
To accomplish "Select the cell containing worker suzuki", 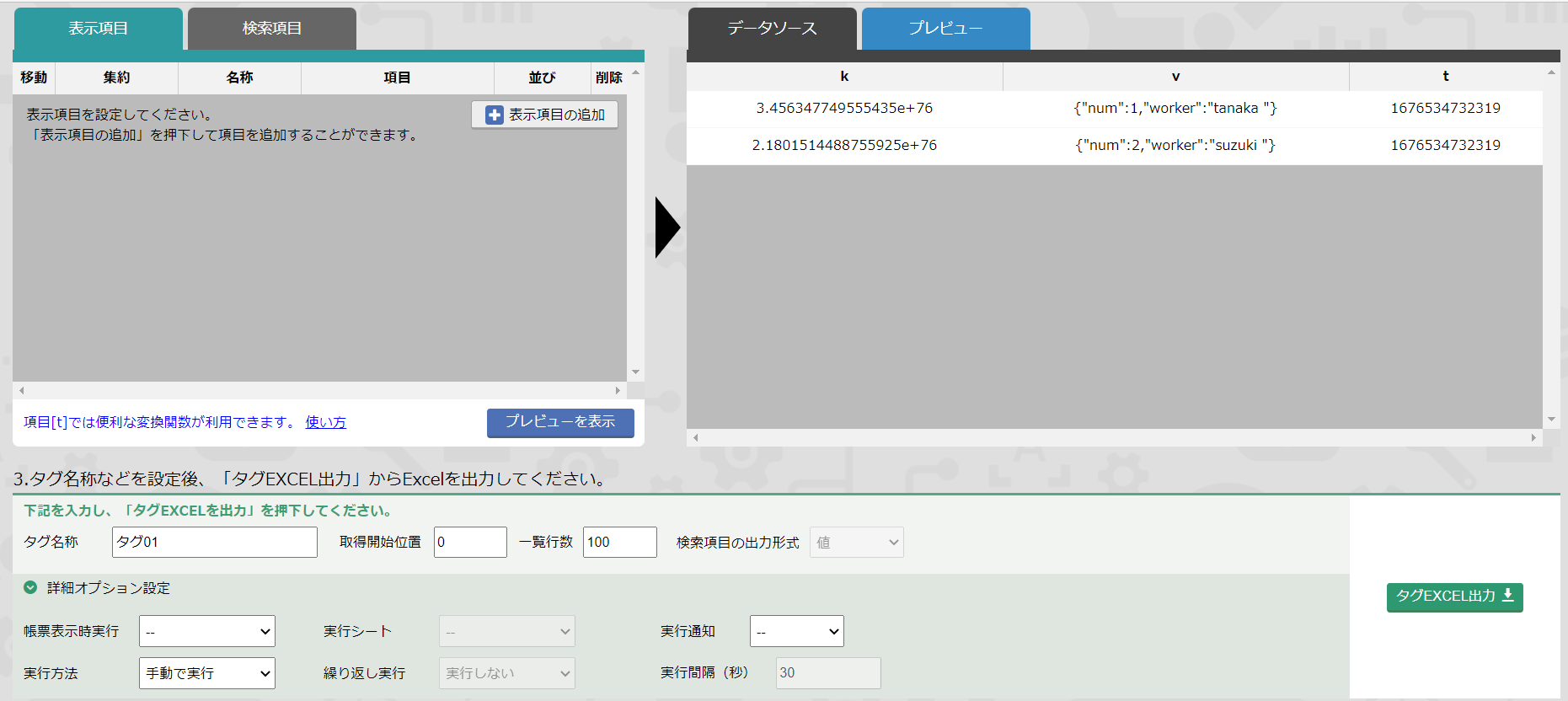I will pos(1176,146).
